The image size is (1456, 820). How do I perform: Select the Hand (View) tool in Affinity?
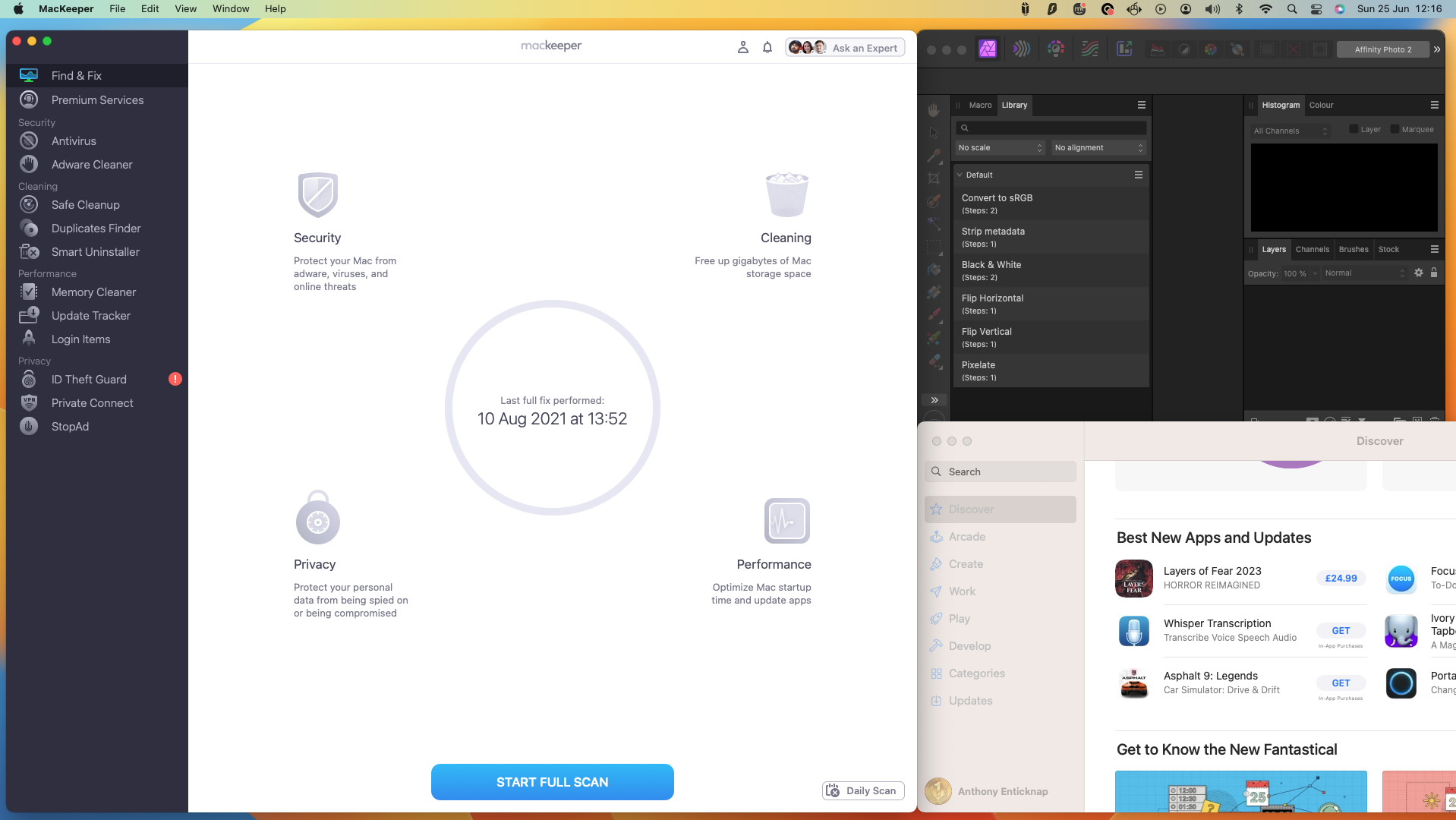click(934, 110)
